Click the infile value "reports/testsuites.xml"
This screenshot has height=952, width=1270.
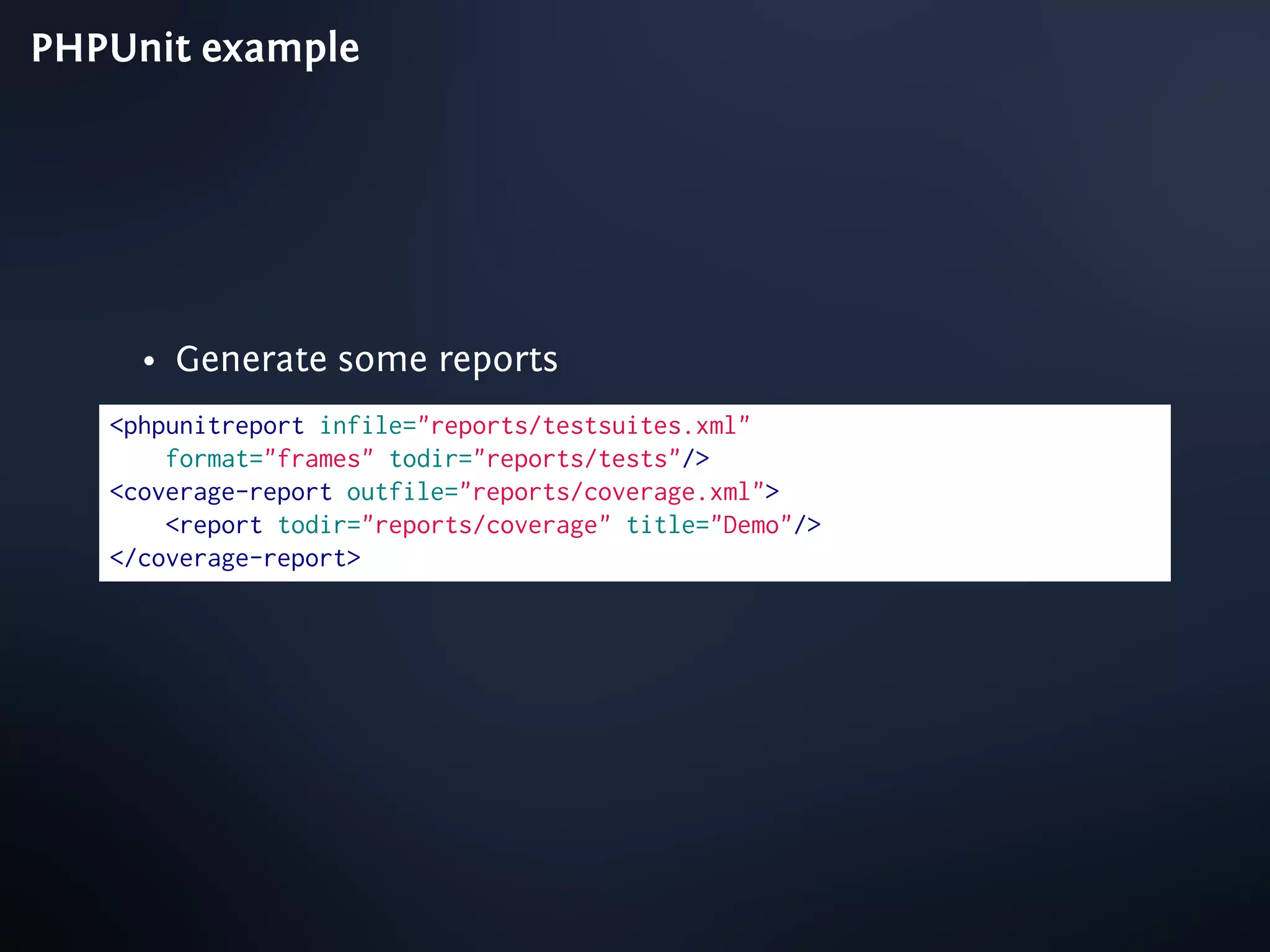pos(584,426)
